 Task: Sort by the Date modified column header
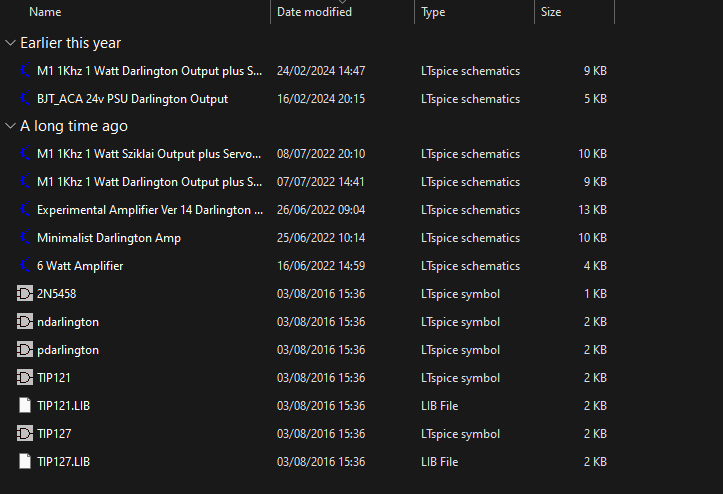point(314,12)
